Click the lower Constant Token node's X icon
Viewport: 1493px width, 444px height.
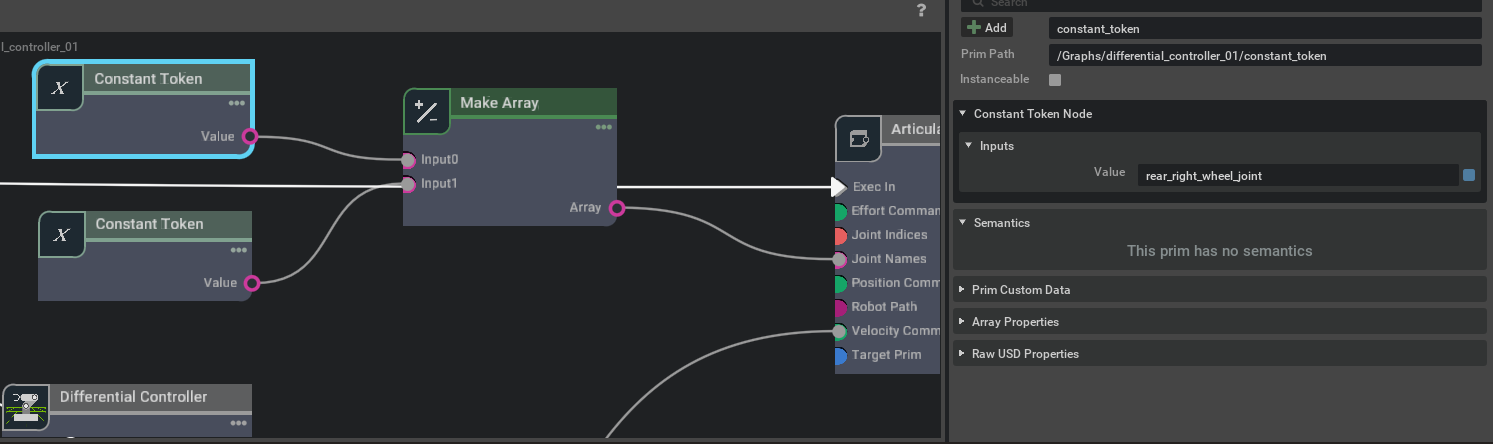coord(61,235)
